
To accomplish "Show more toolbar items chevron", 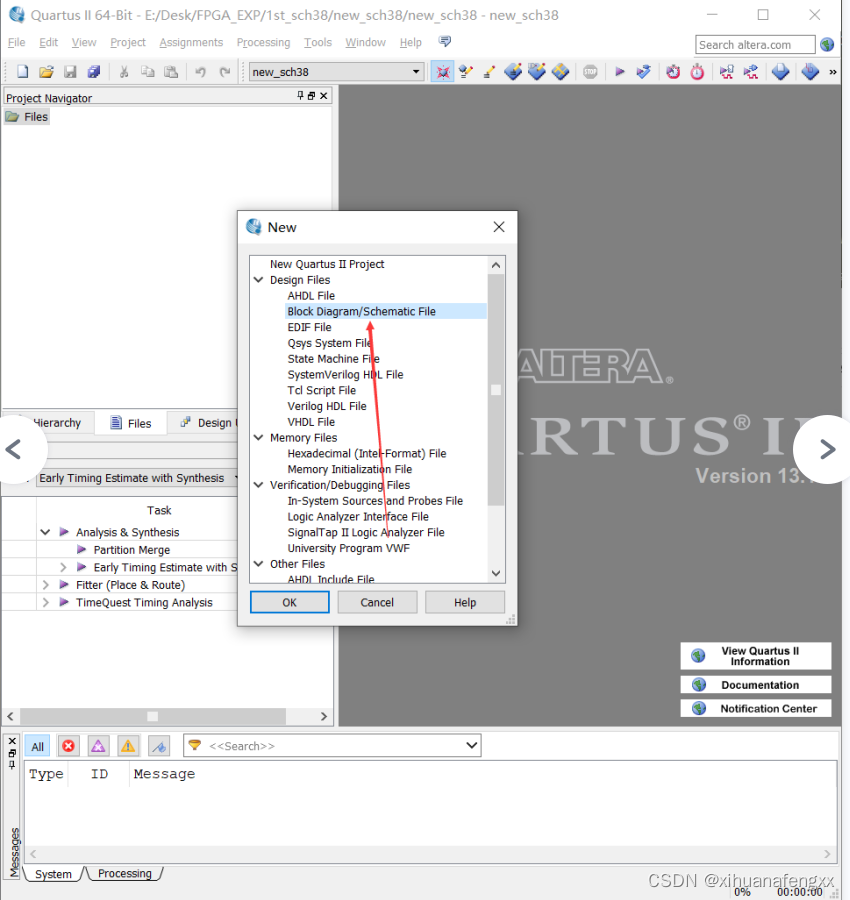I will click(833, 72).
